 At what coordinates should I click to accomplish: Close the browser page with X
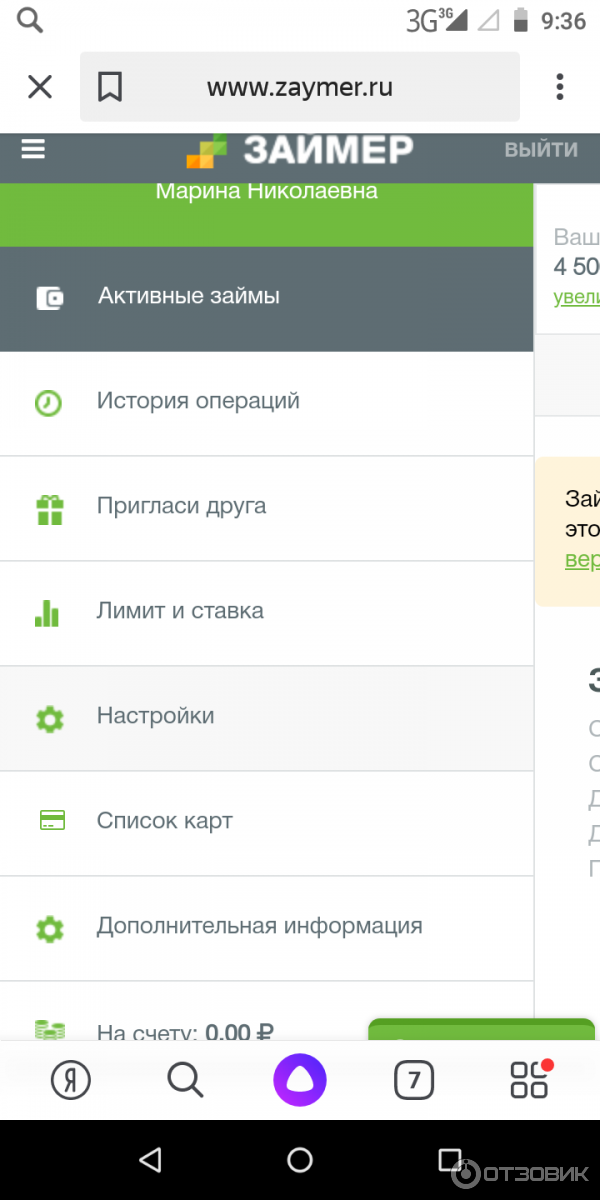point(40,88)
